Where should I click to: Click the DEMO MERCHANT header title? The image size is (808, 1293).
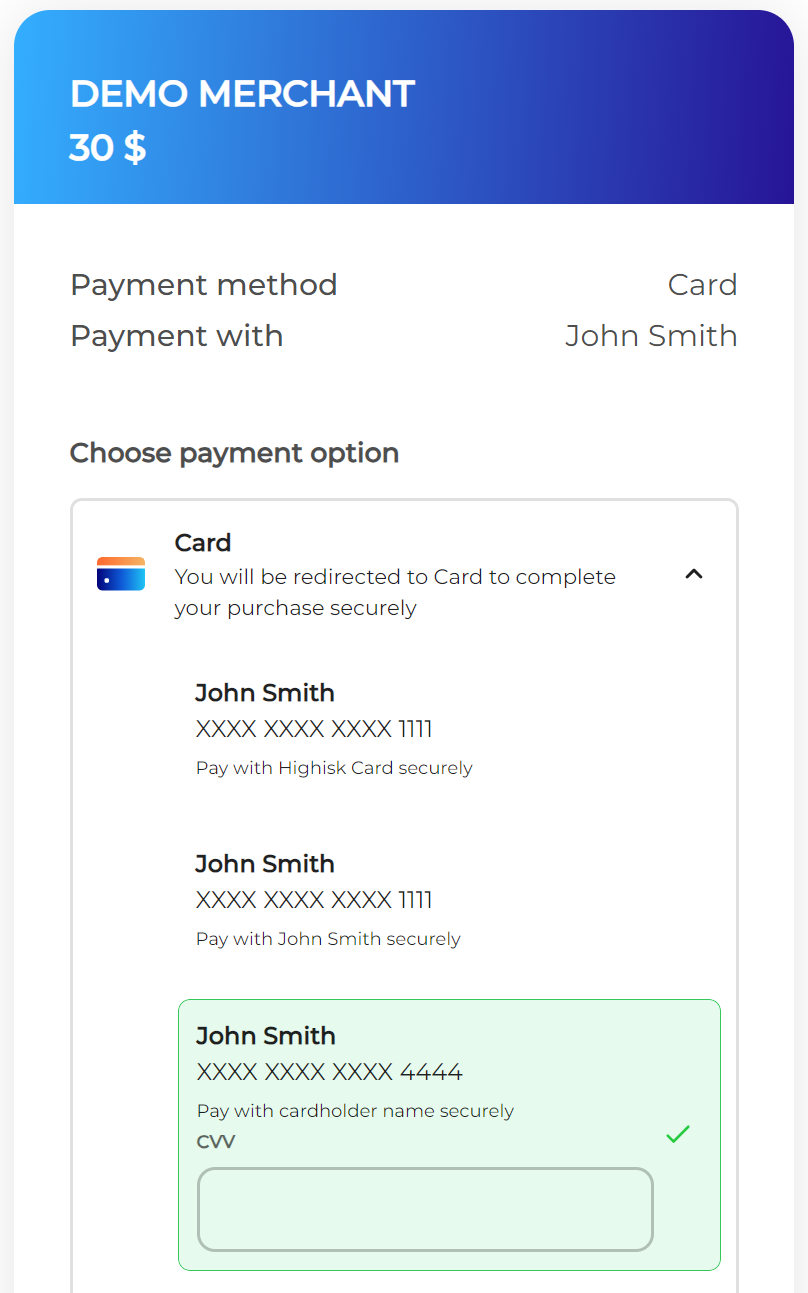pyautogui.click(x=242, y=94)
